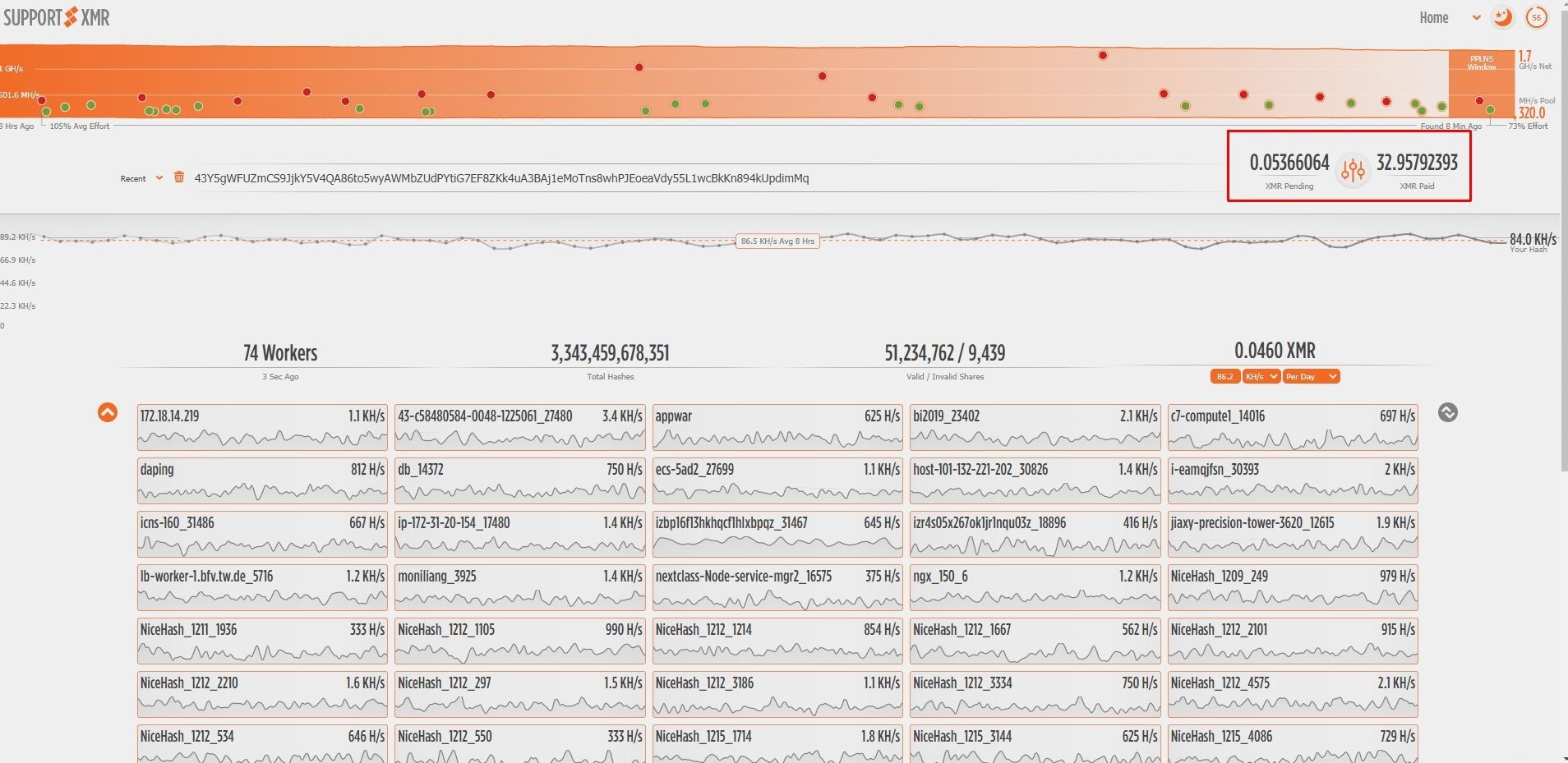Viewport: 1568px width, 763px height.
Task: Click the circular refresh timer showing 56
Action: coord(1536,17)
